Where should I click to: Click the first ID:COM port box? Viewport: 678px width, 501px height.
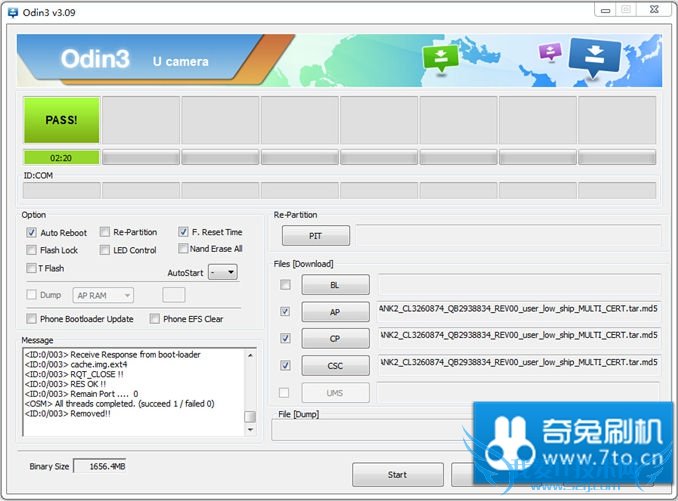click(x=61, y=191)
